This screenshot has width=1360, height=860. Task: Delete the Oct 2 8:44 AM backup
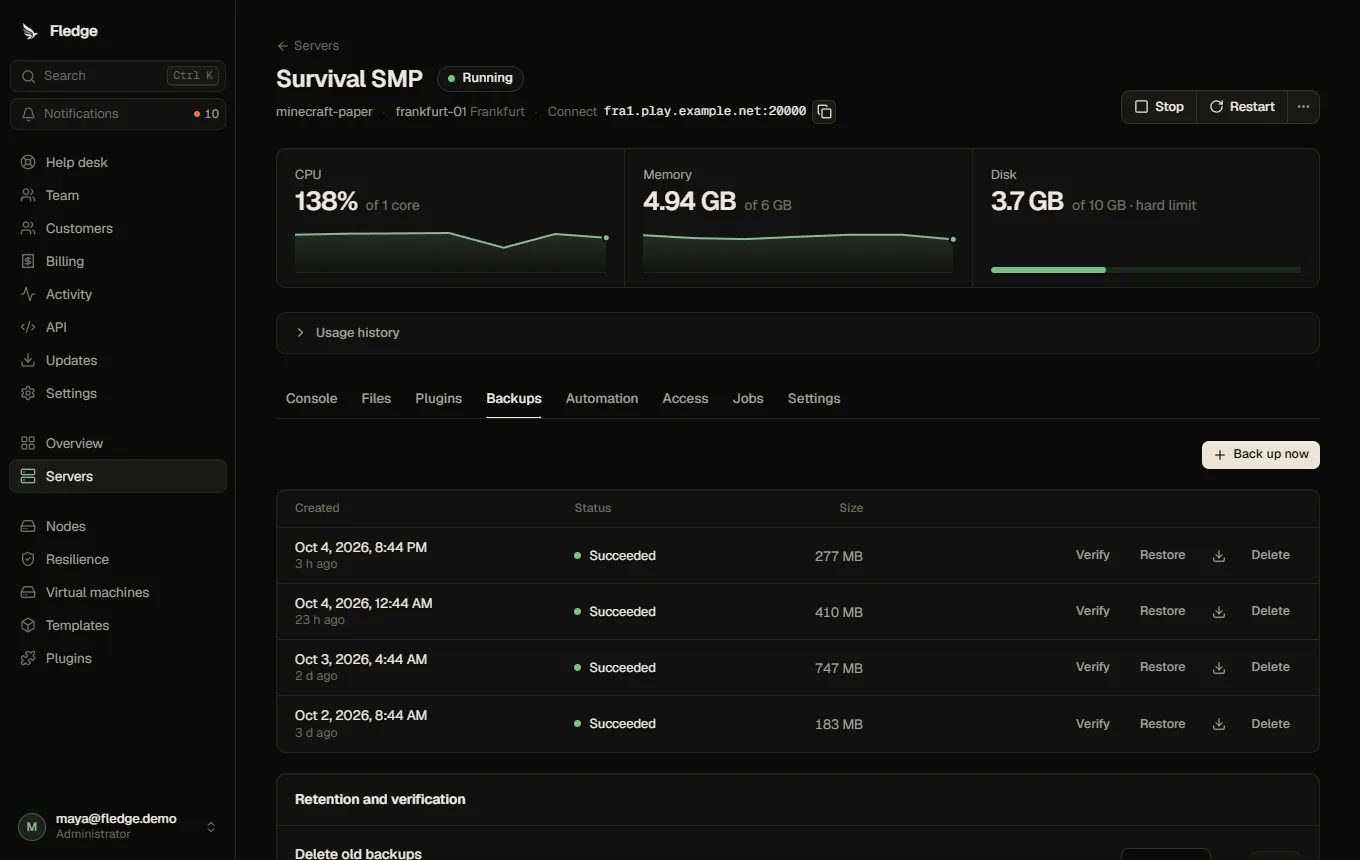(x=1270, y=724)
